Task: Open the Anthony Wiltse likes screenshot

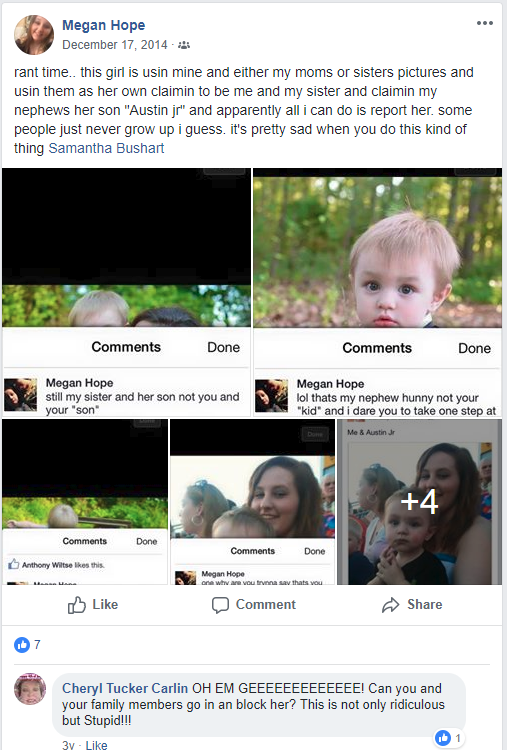Action: tap(85, 502)
